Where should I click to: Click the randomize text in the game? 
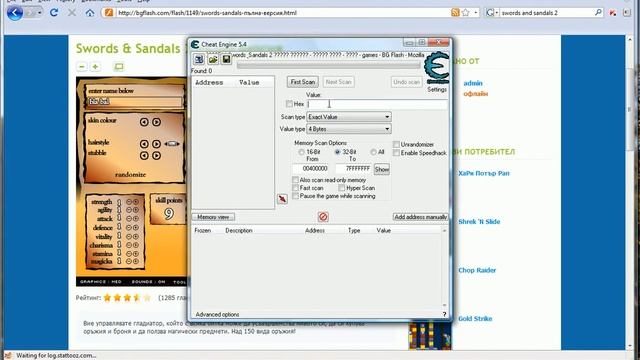(130, 174)
